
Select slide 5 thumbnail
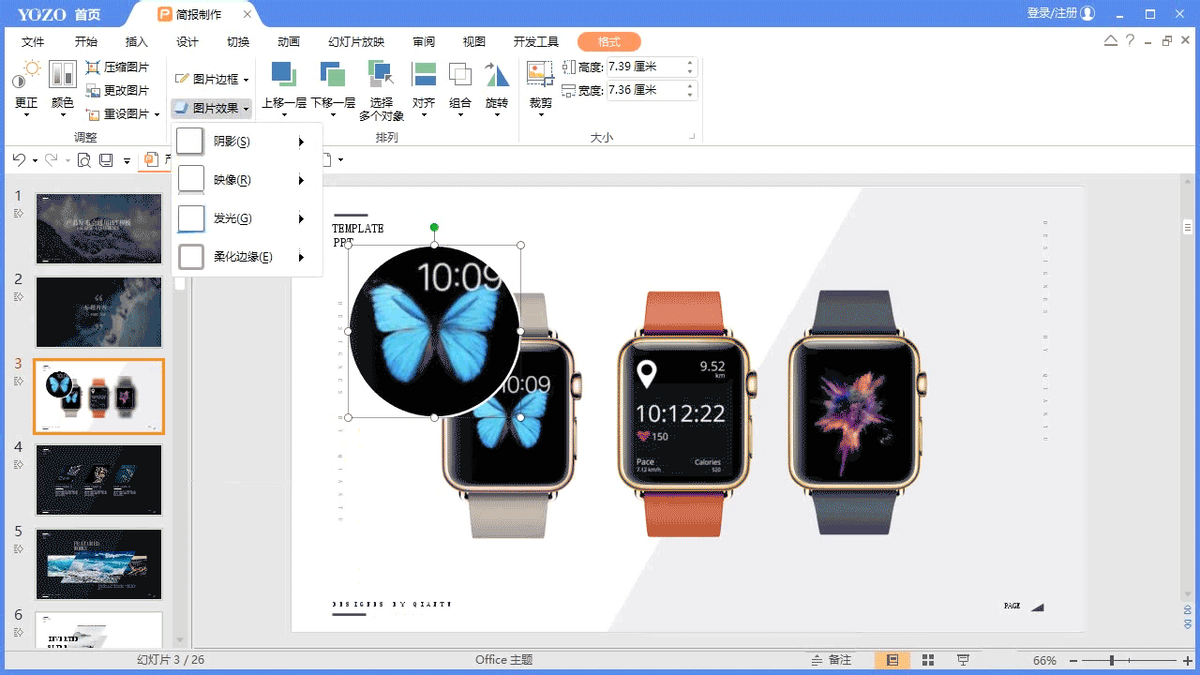coord(99,564)
